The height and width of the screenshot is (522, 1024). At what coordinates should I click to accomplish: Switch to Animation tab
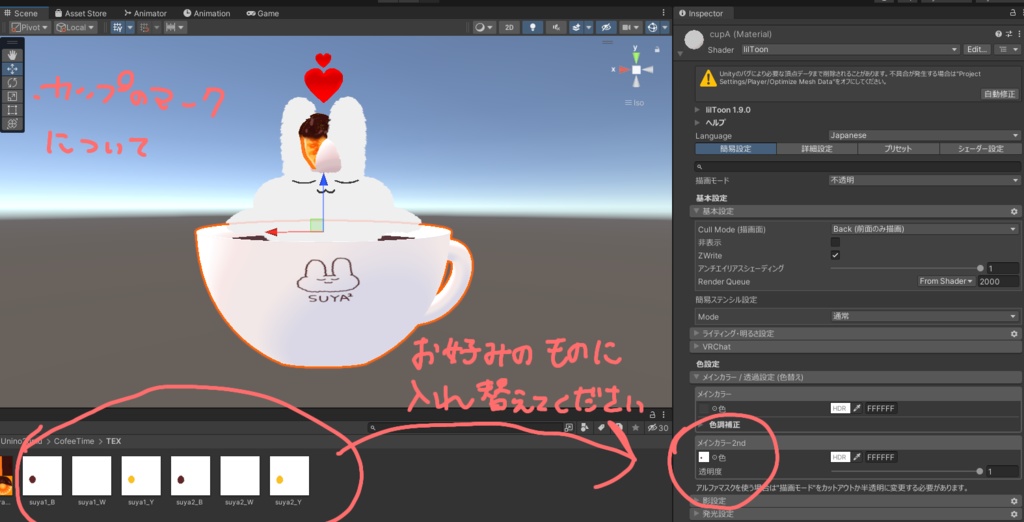(206, 13)
